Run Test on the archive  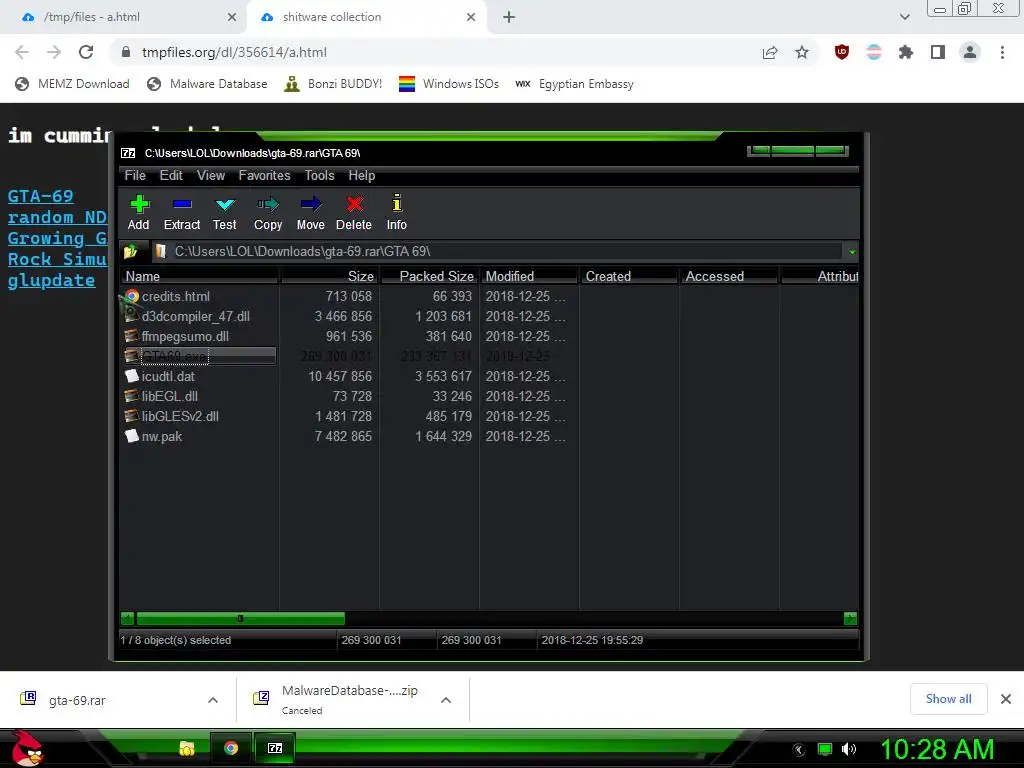click(x=225, y=212)
